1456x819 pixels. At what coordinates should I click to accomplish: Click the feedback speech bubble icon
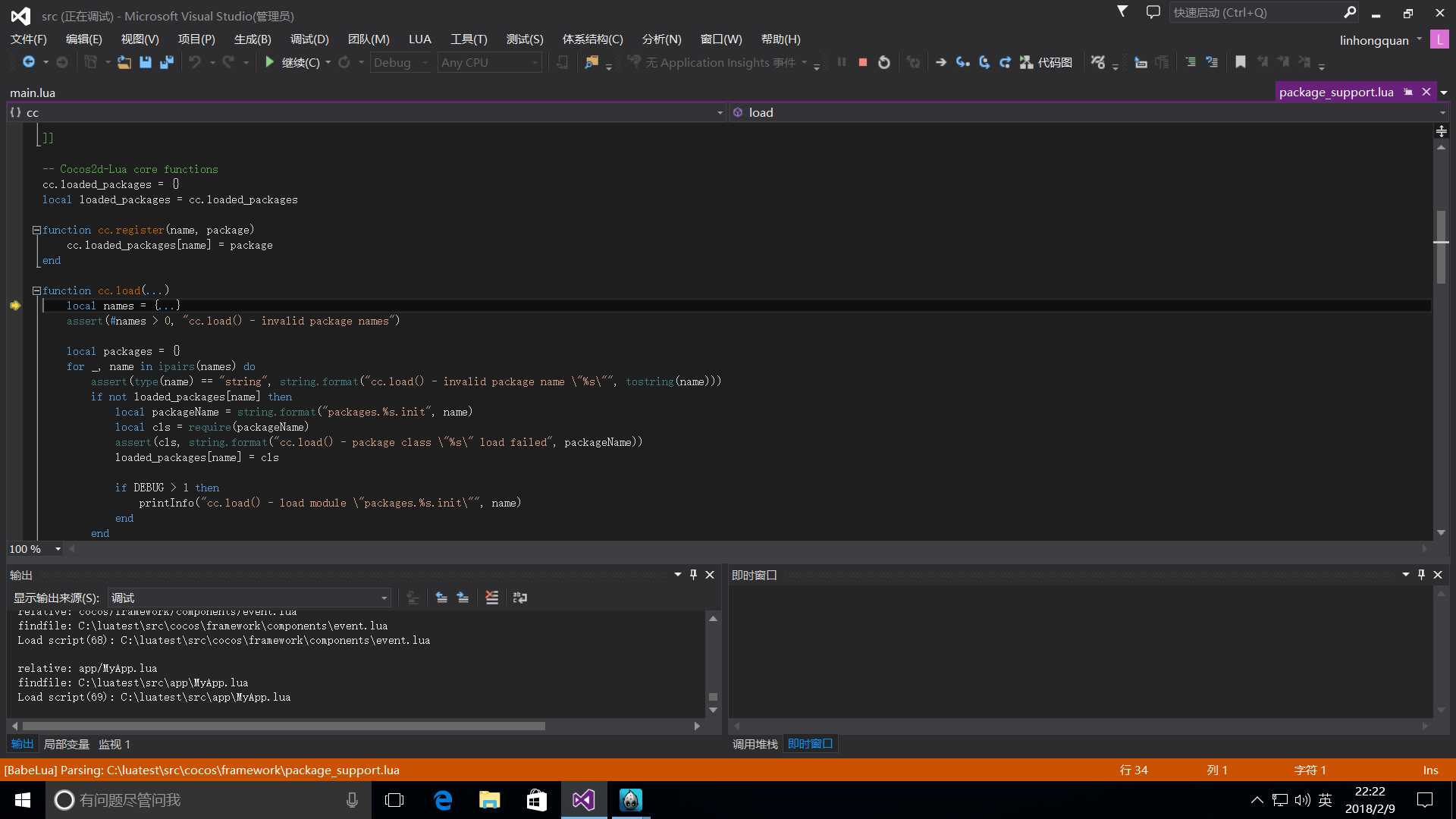pos(1153,12)
